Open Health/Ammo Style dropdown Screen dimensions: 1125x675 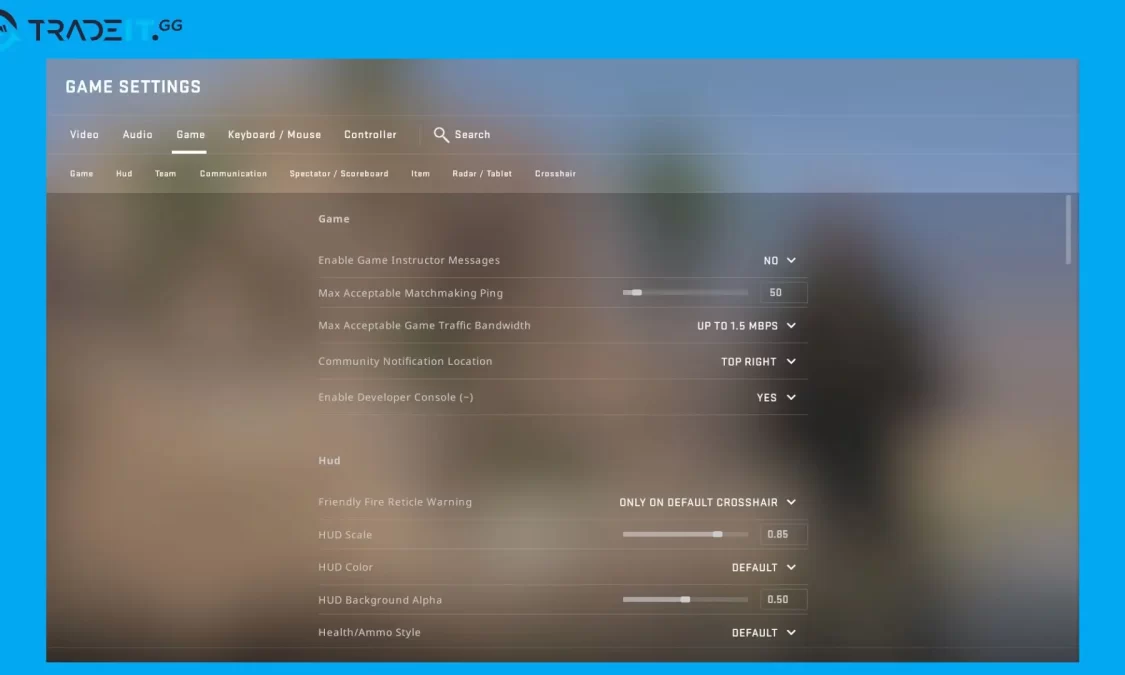(763, 633)
